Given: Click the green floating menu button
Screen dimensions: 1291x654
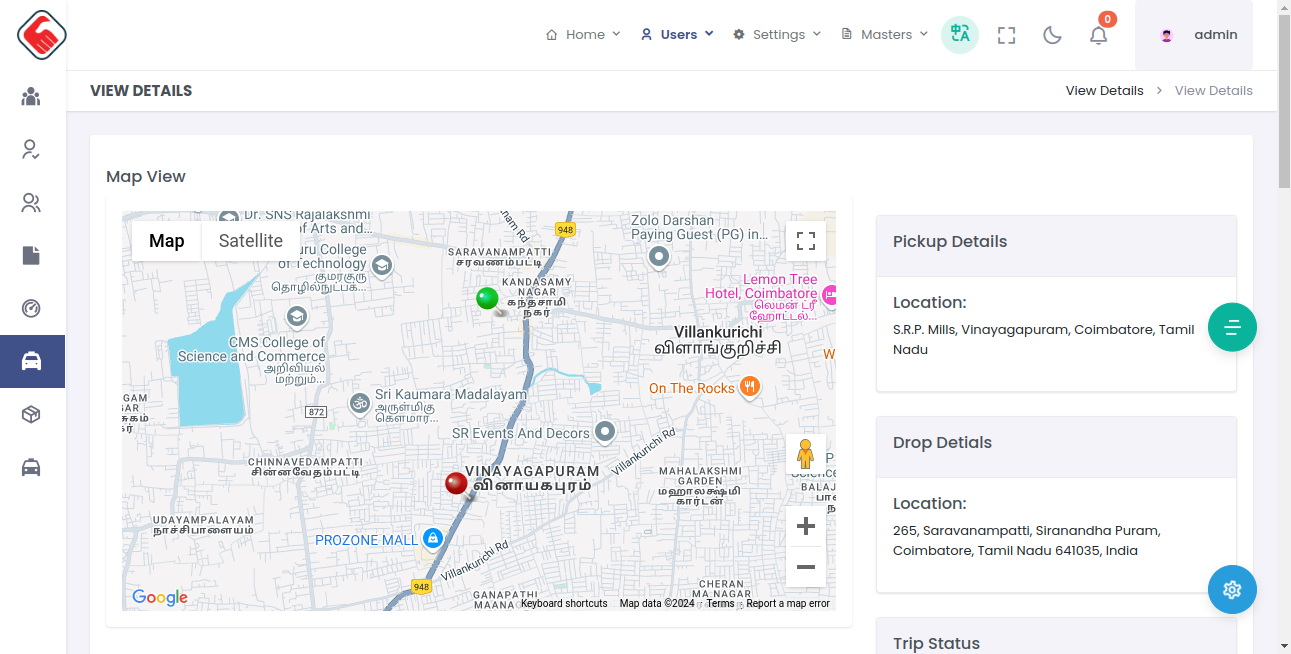Looking at the screenshot, I should [x=1232, y=327].
